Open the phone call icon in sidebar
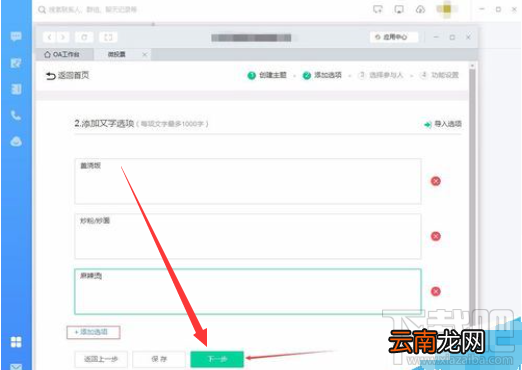 click(16, 115)
